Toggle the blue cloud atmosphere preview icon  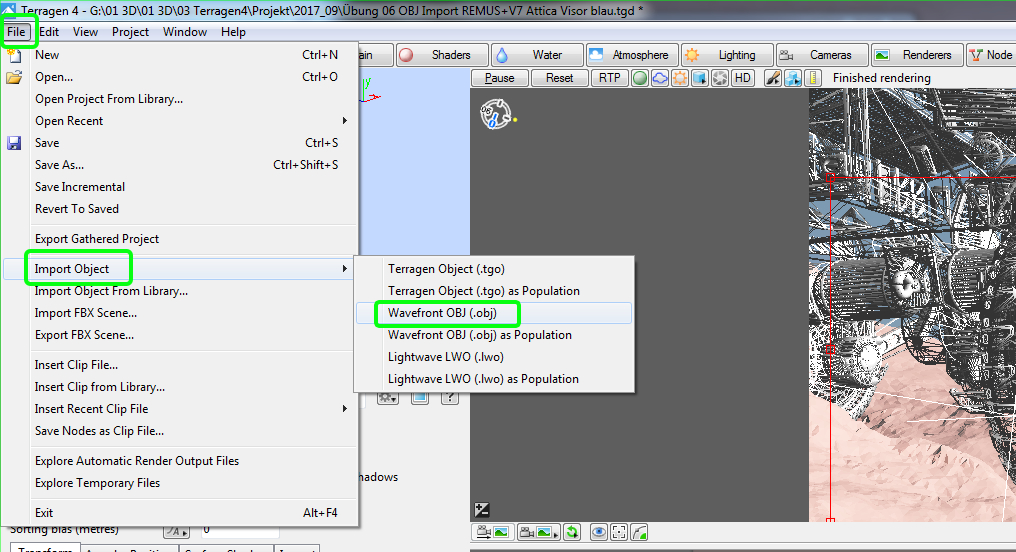660,78
